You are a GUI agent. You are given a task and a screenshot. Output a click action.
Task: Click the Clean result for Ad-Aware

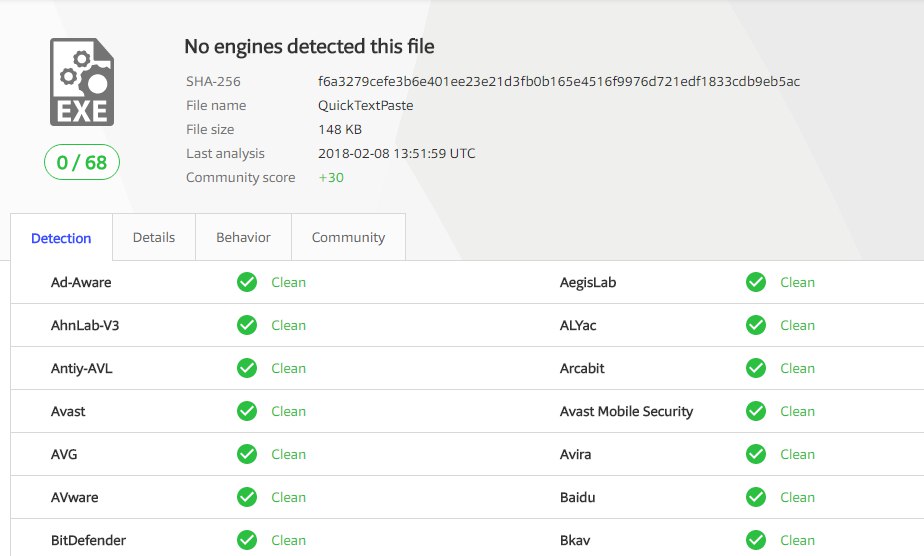pos(288,282)
